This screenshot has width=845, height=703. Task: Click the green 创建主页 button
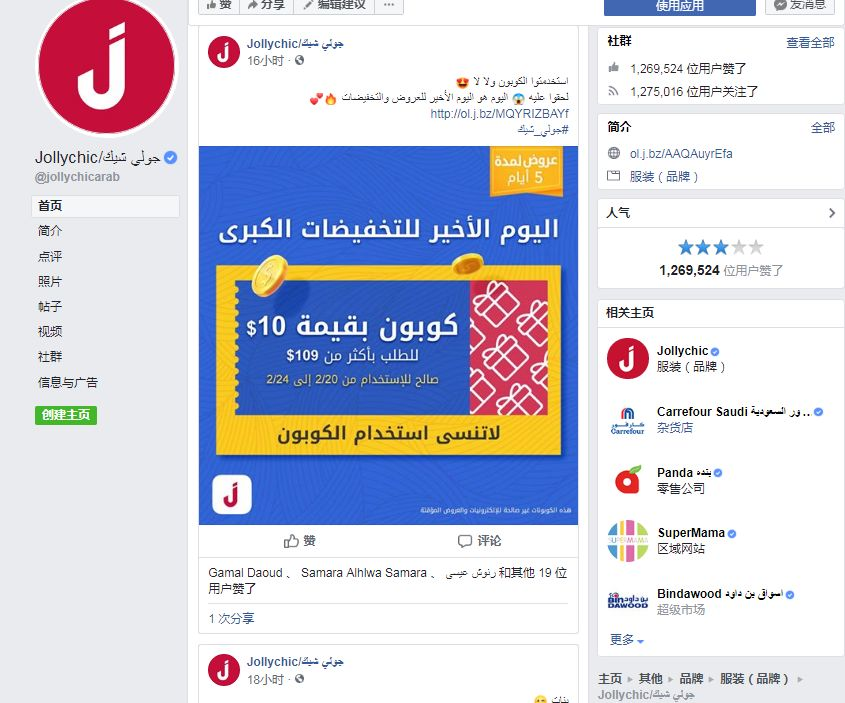click(x=66, y=415)
